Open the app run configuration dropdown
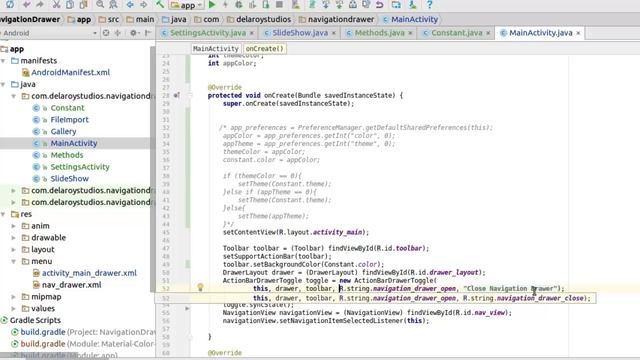Viewport: 640px width, 360px height. 187,5
